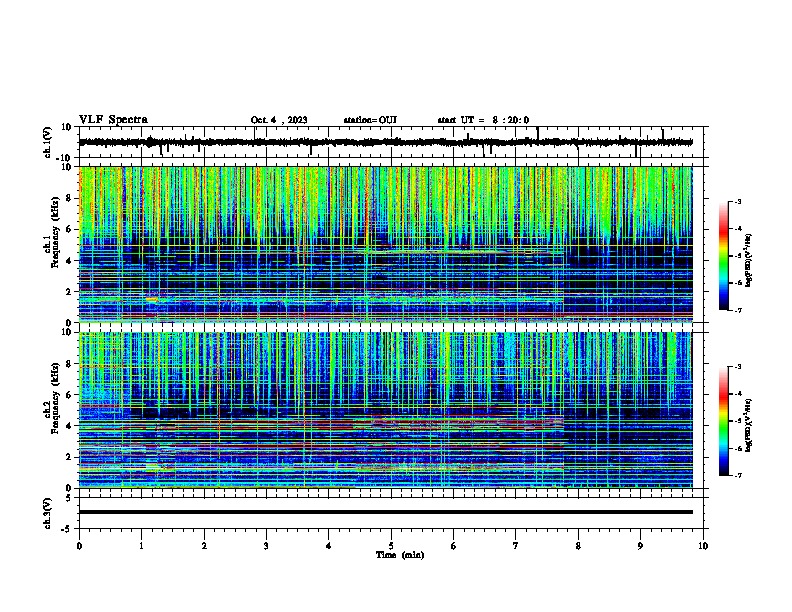This screenshot has width=792, height=612.
Task: Click time axis tick label "6"
Action: [x=454, y=545]
